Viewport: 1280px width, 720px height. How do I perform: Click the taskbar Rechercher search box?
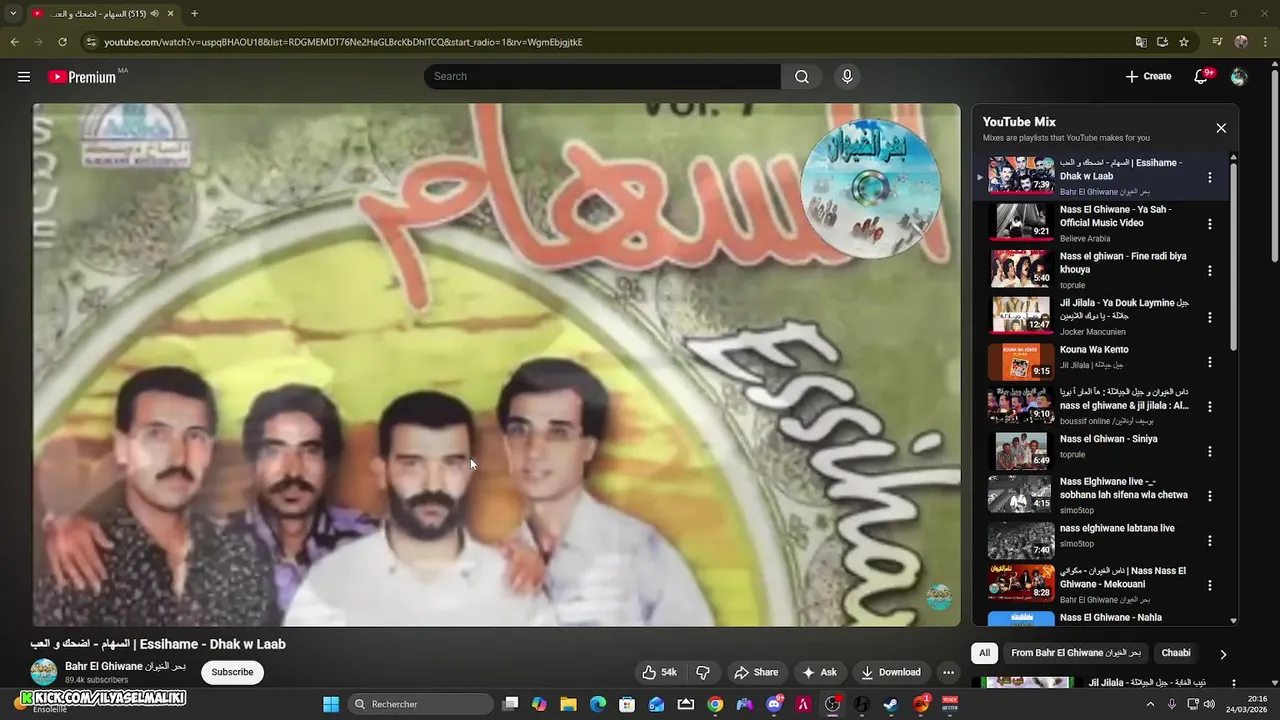click(422, 704)
